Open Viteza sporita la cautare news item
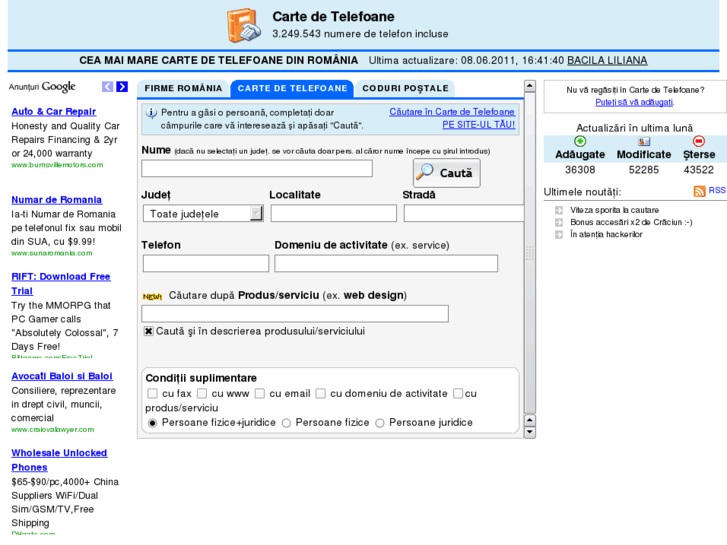 (x=614, y=210)
